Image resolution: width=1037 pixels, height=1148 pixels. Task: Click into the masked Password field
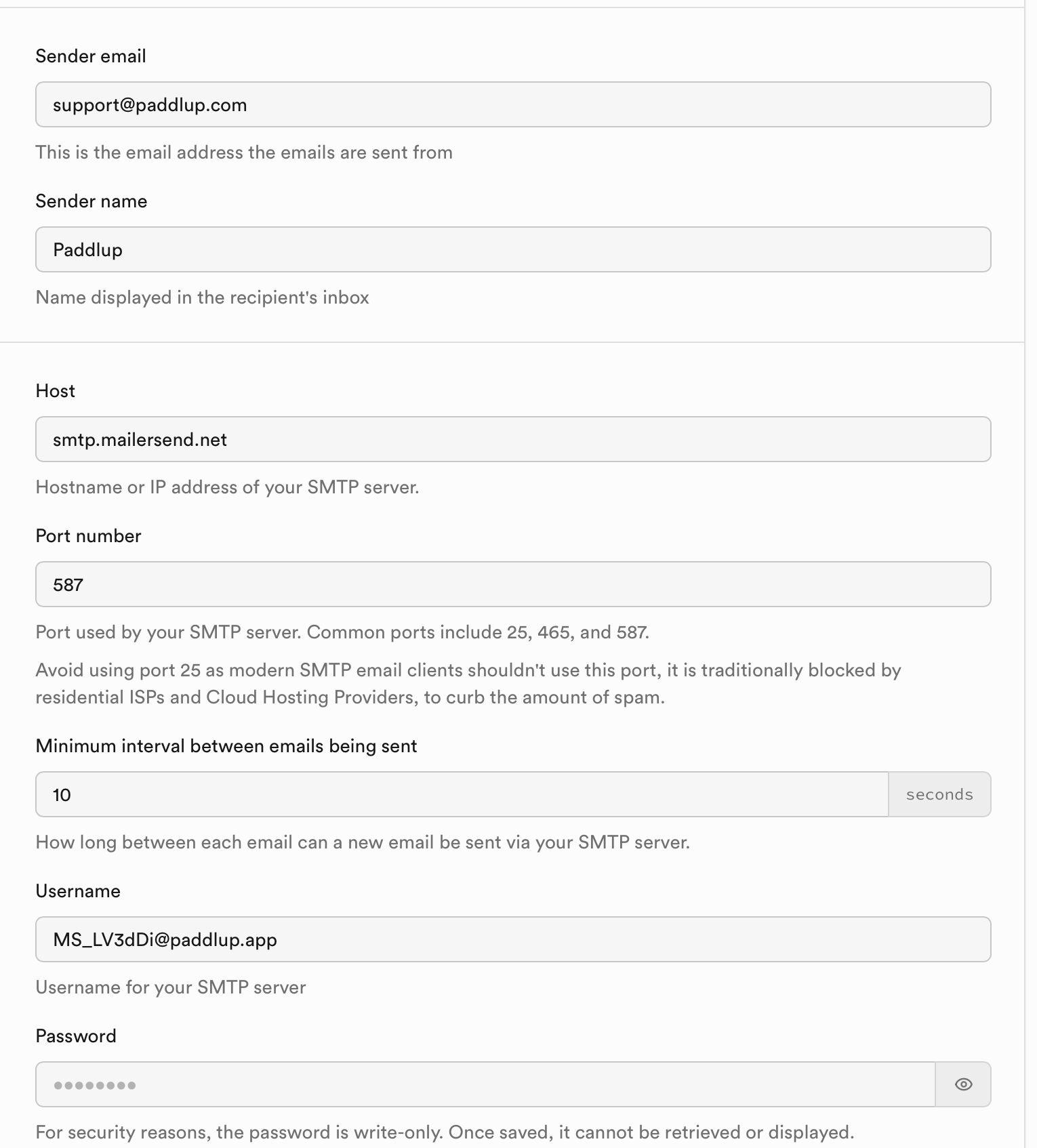(x=485, y=1084)
